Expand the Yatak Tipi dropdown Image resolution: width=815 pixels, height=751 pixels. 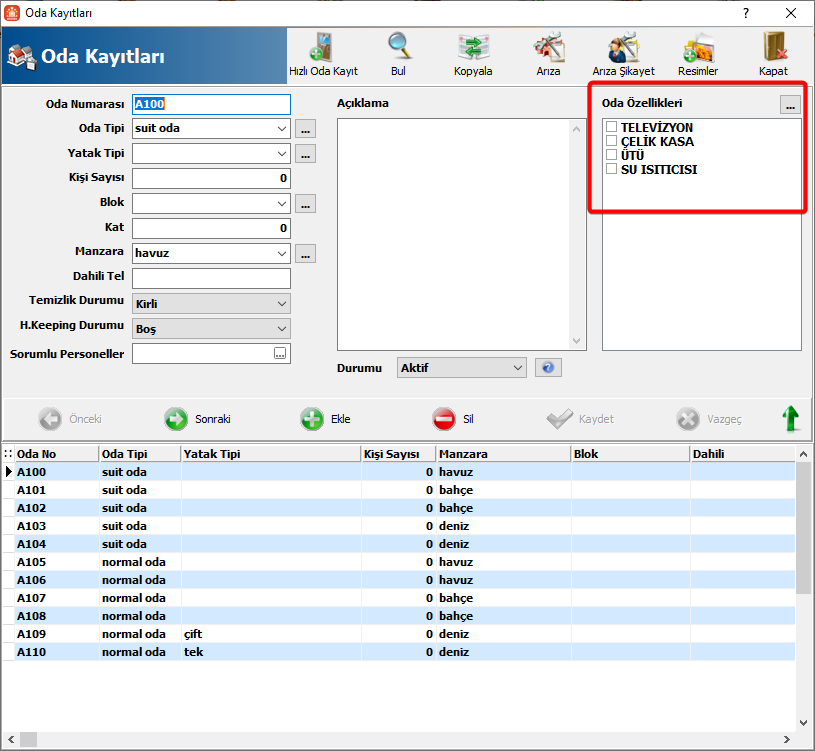(282, 153)
